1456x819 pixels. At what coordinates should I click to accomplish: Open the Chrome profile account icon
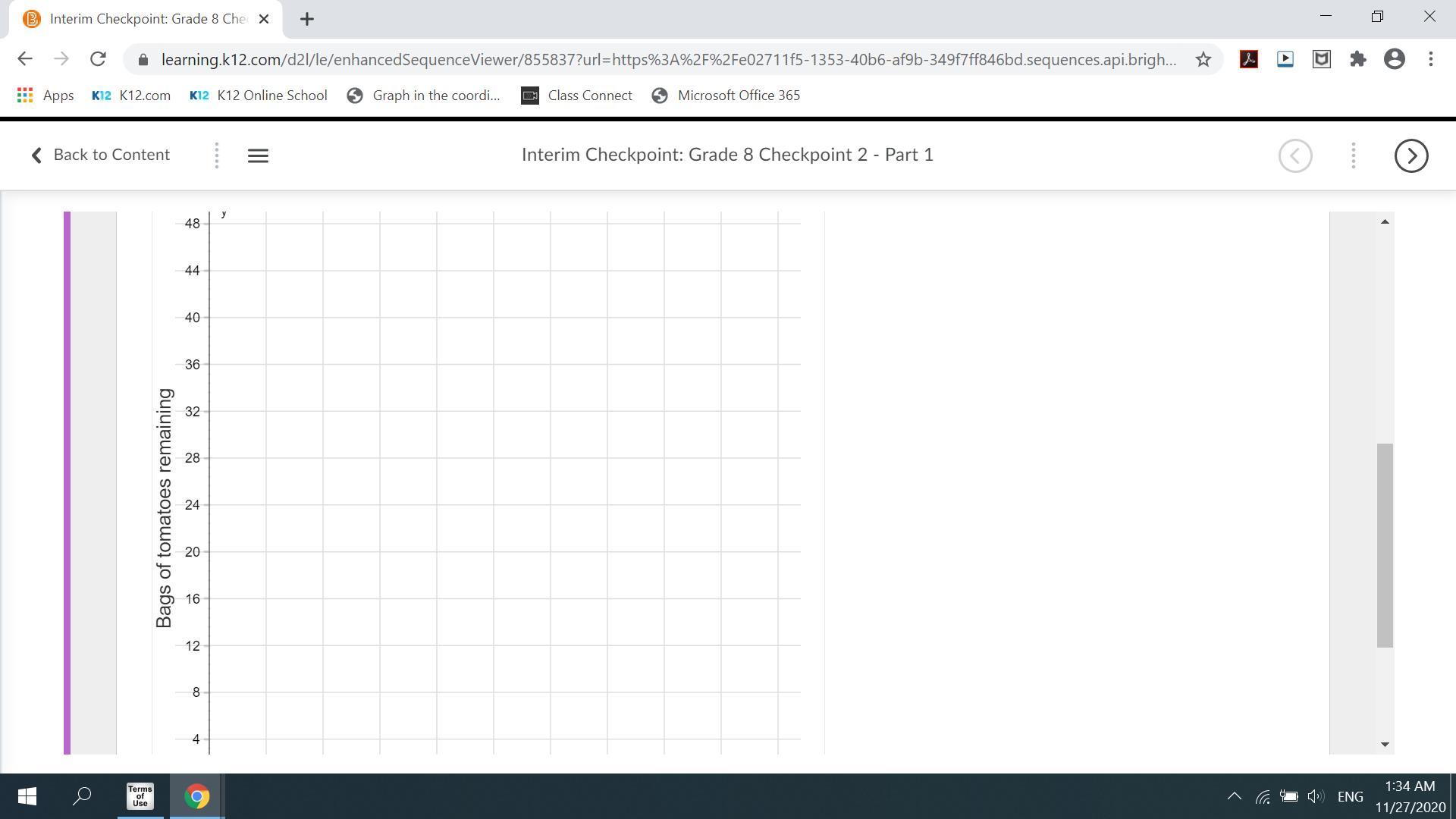[1394, 59]
